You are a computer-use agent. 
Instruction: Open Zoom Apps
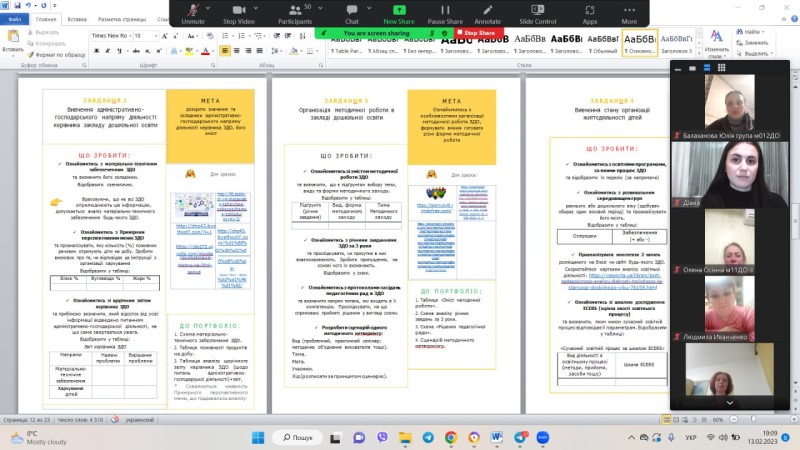[589, 14]
